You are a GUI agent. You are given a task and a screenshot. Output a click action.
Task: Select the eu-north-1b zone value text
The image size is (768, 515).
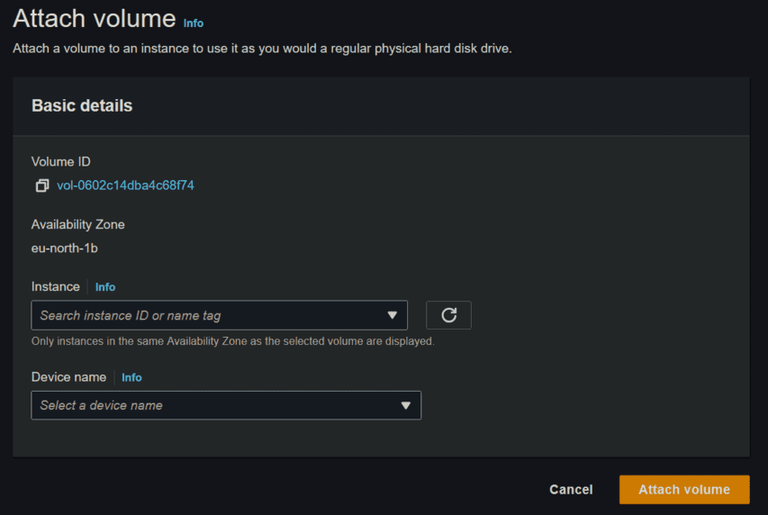point(64,248)
